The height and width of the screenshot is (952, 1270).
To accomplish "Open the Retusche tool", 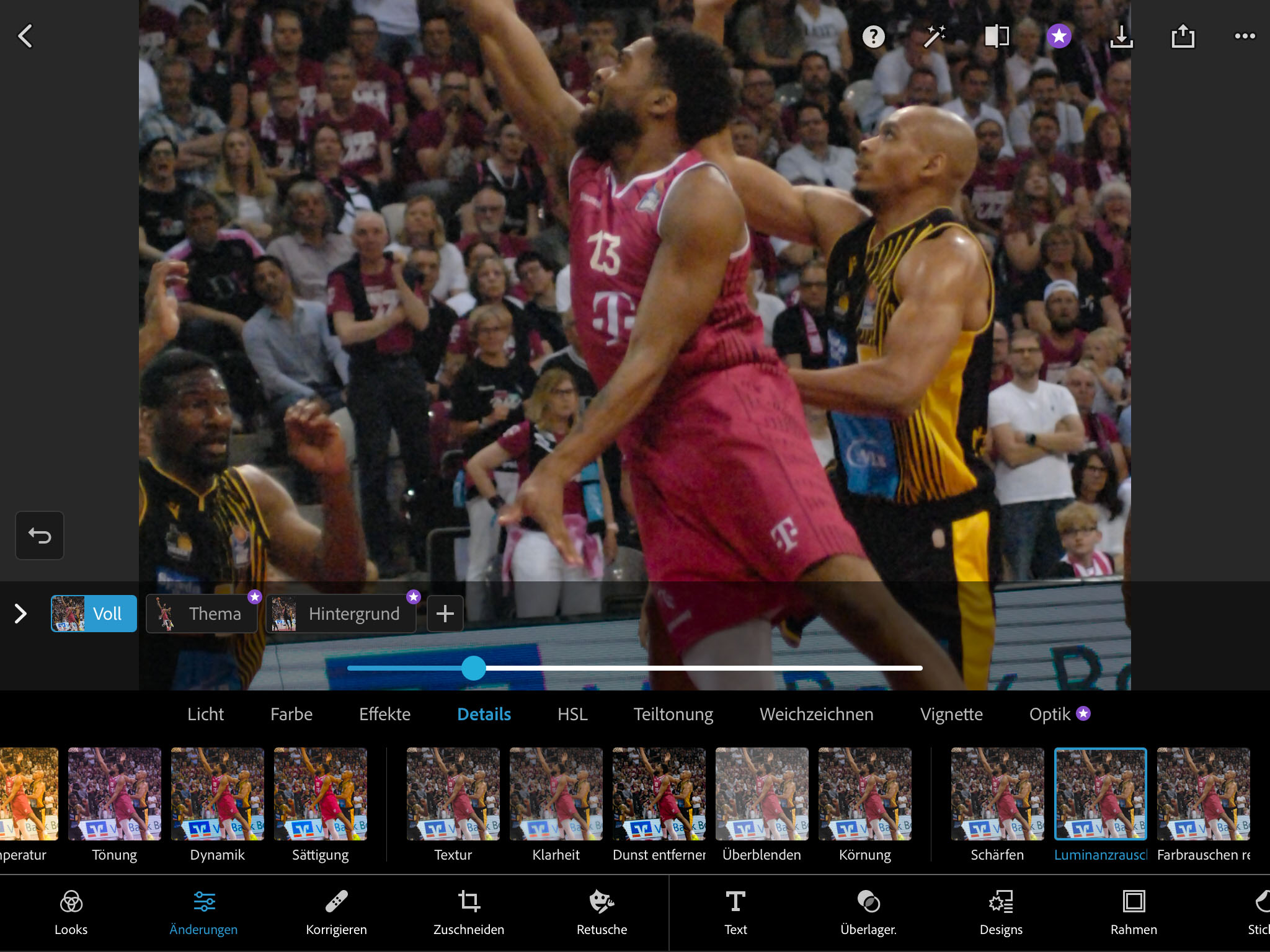I will click(602, 912).
